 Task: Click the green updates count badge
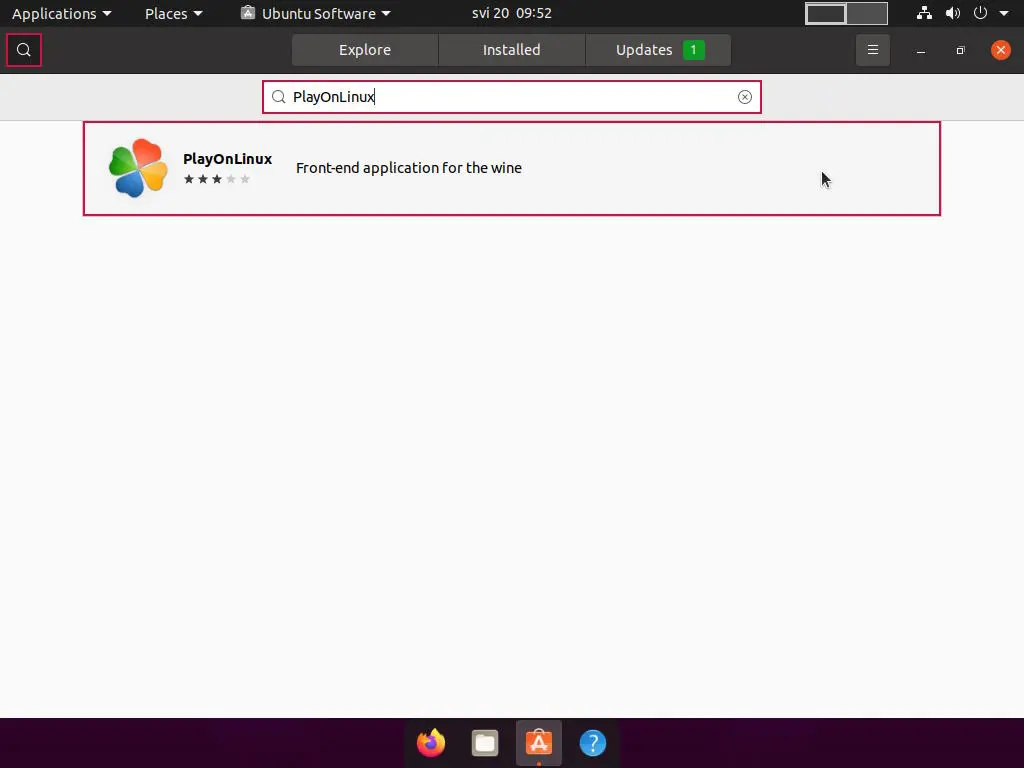(x=694, y=50)
